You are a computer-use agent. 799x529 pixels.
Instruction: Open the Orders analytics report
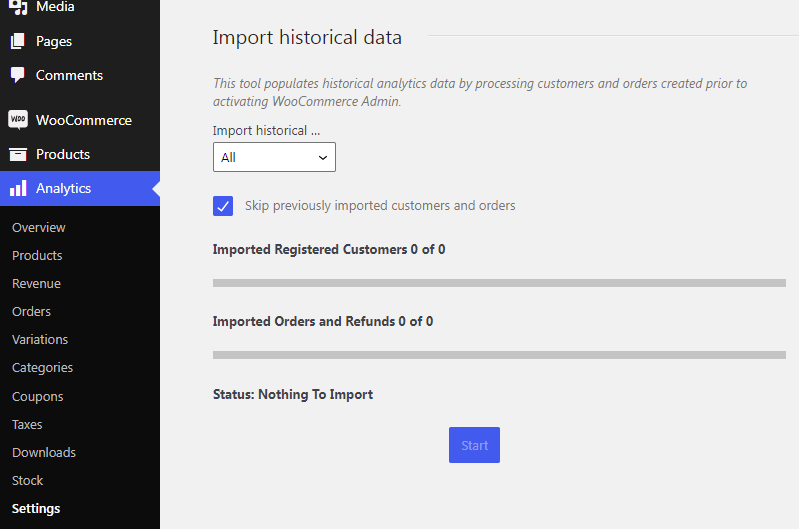[x=31, y=312]
